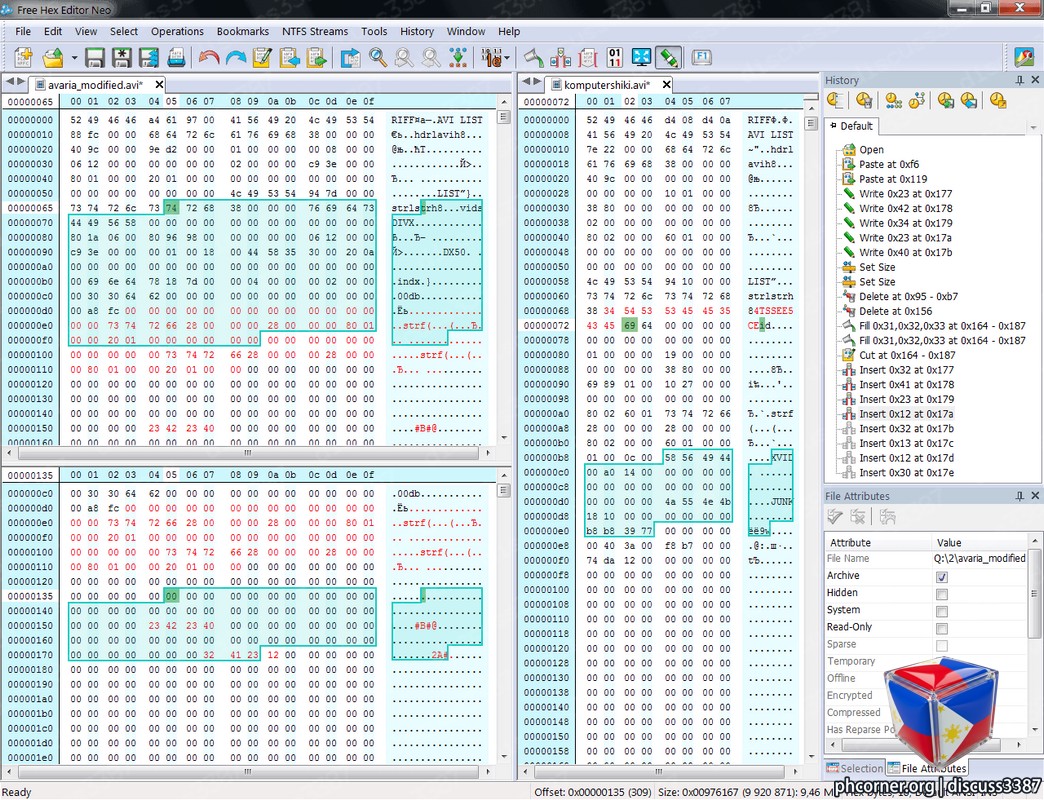Close the avaria_modified.avi tab
This screenshot has height=800, width=1044.
click(x=159, y=85)
